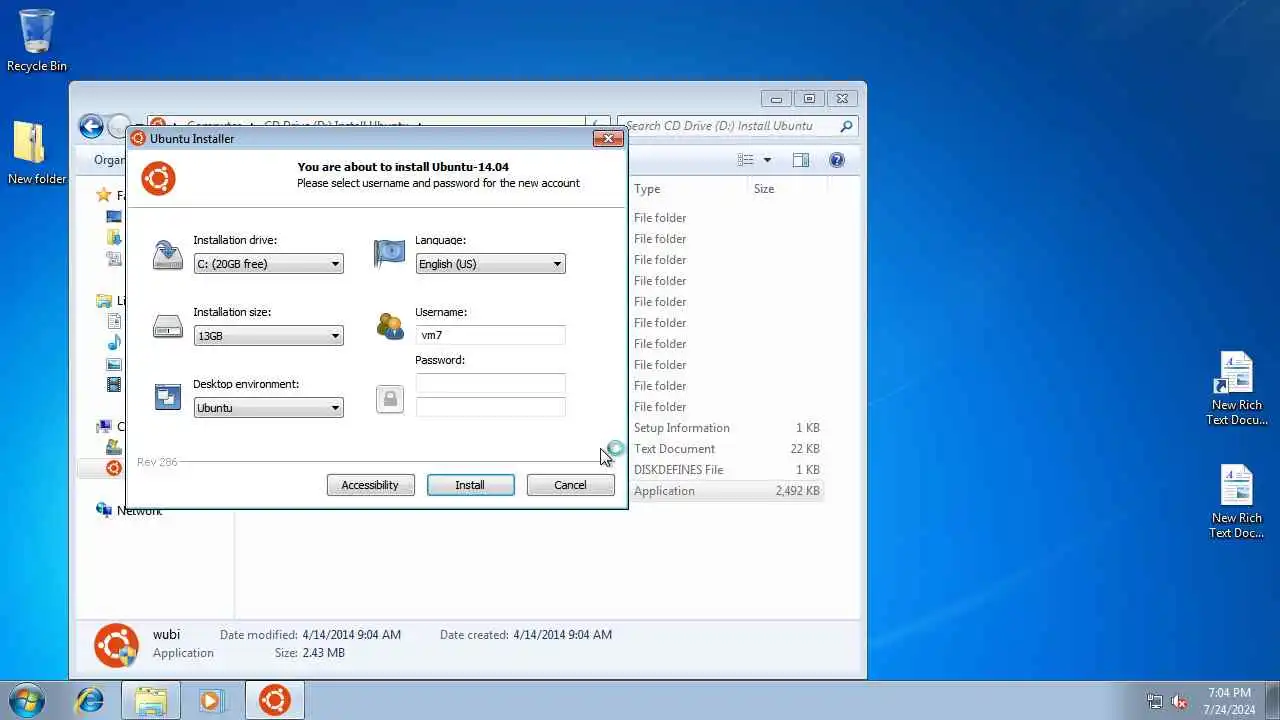Select the Application row of 2,492 KB
Screen dimensions: 1280x720
[727, 491]
